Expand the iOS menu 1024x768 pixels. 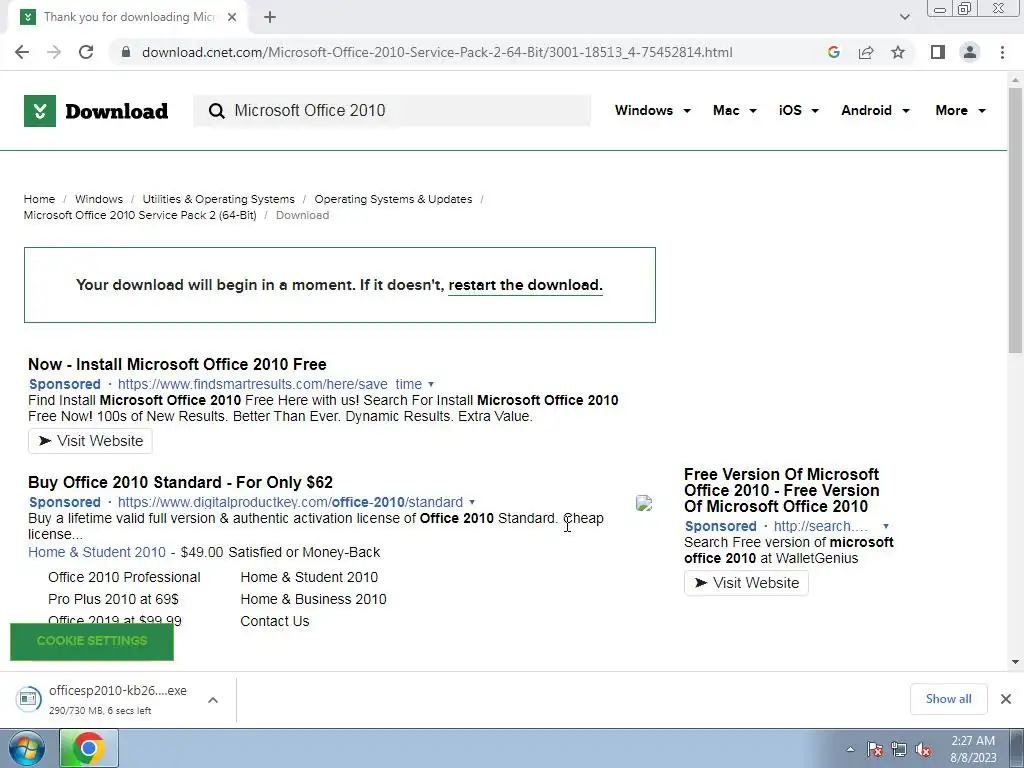point(798,110)
